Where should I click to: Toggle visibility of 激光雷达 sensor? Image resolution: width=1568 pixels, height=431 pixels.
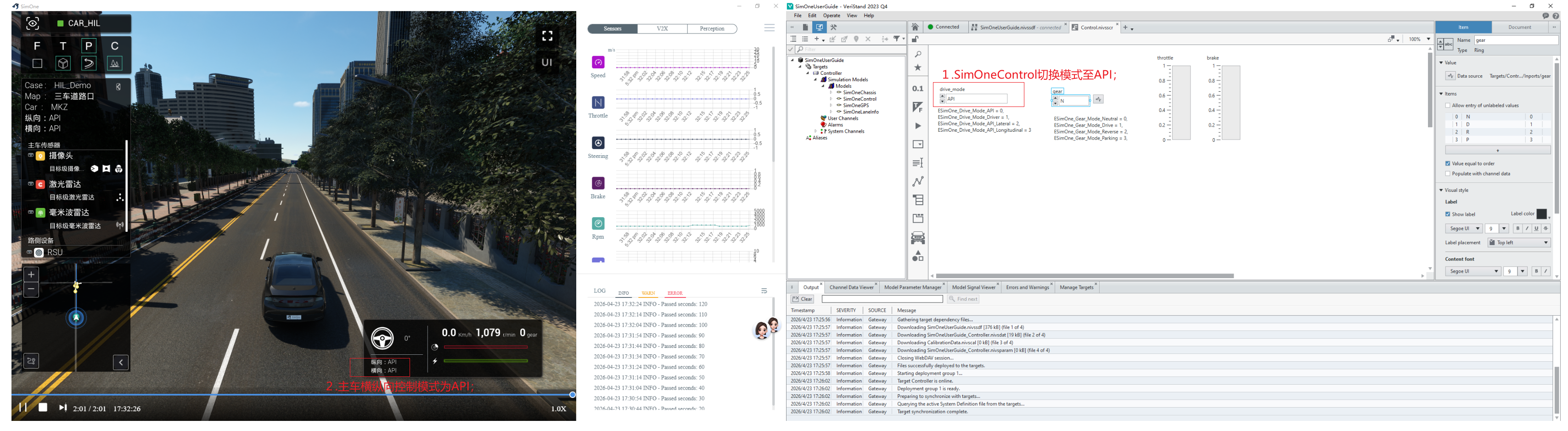[30, 184]
